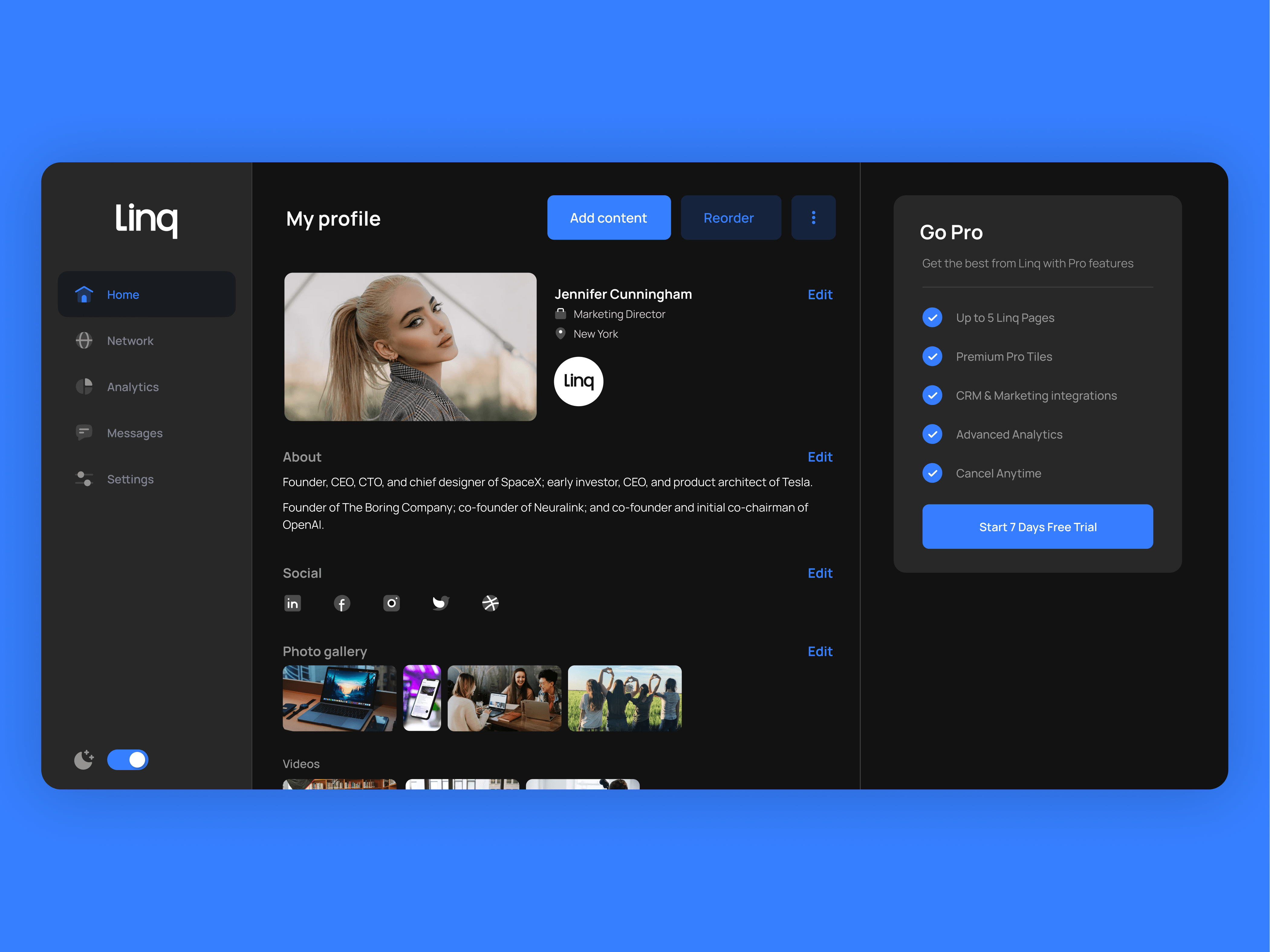Open the library bookshelf video thumbnail
The height and width of the screenshot is (952, 1270).
click(x=339, y=784)
